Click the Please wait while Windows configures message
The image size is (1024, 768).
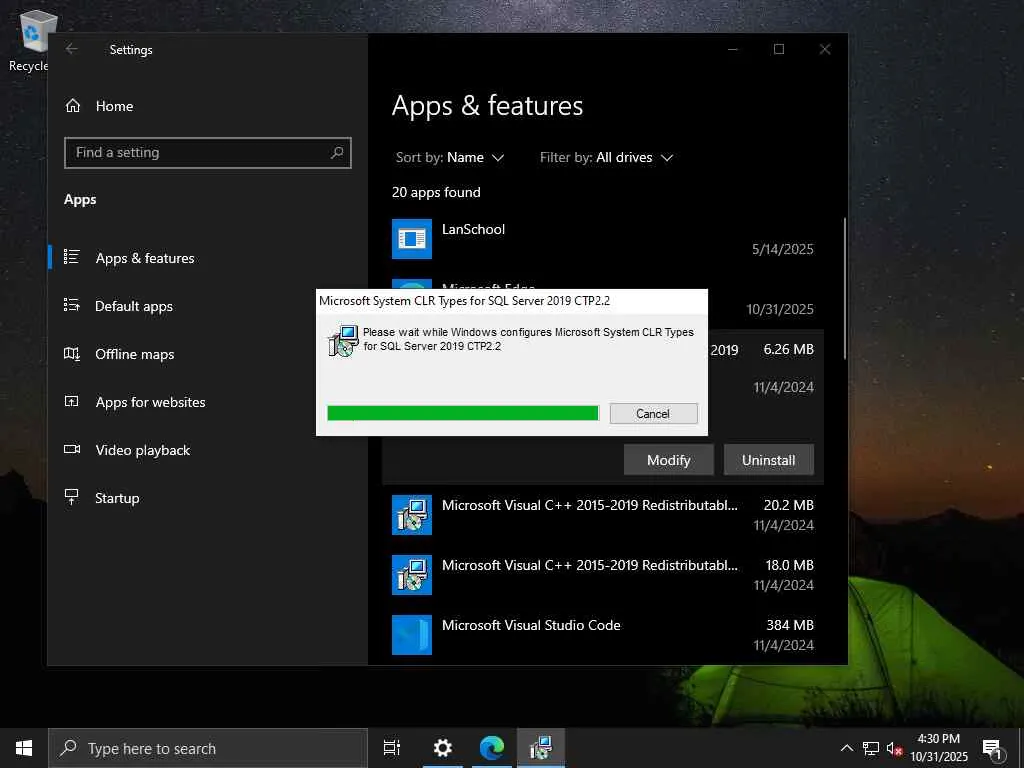[x=528, y=339]
